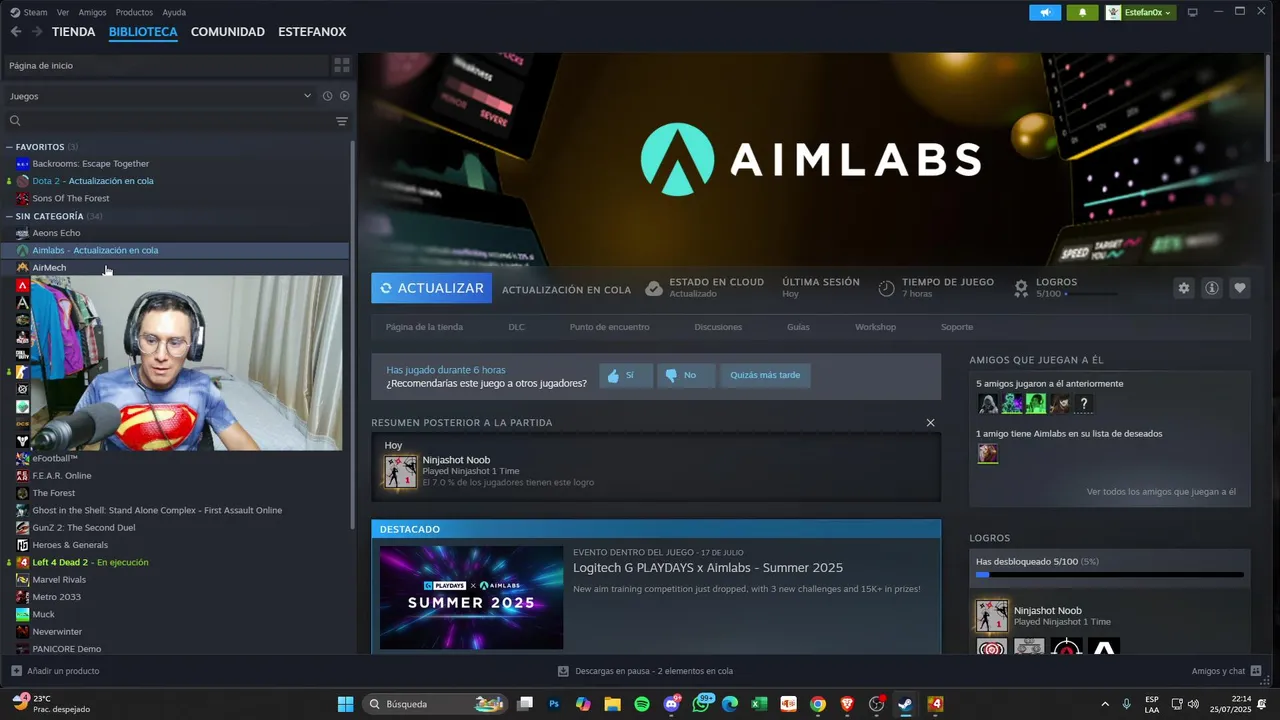Click Summer 2025 event thumbnail
Image resolution: width=1280 pixels, height=720 pixels.
tap(471, 598)
